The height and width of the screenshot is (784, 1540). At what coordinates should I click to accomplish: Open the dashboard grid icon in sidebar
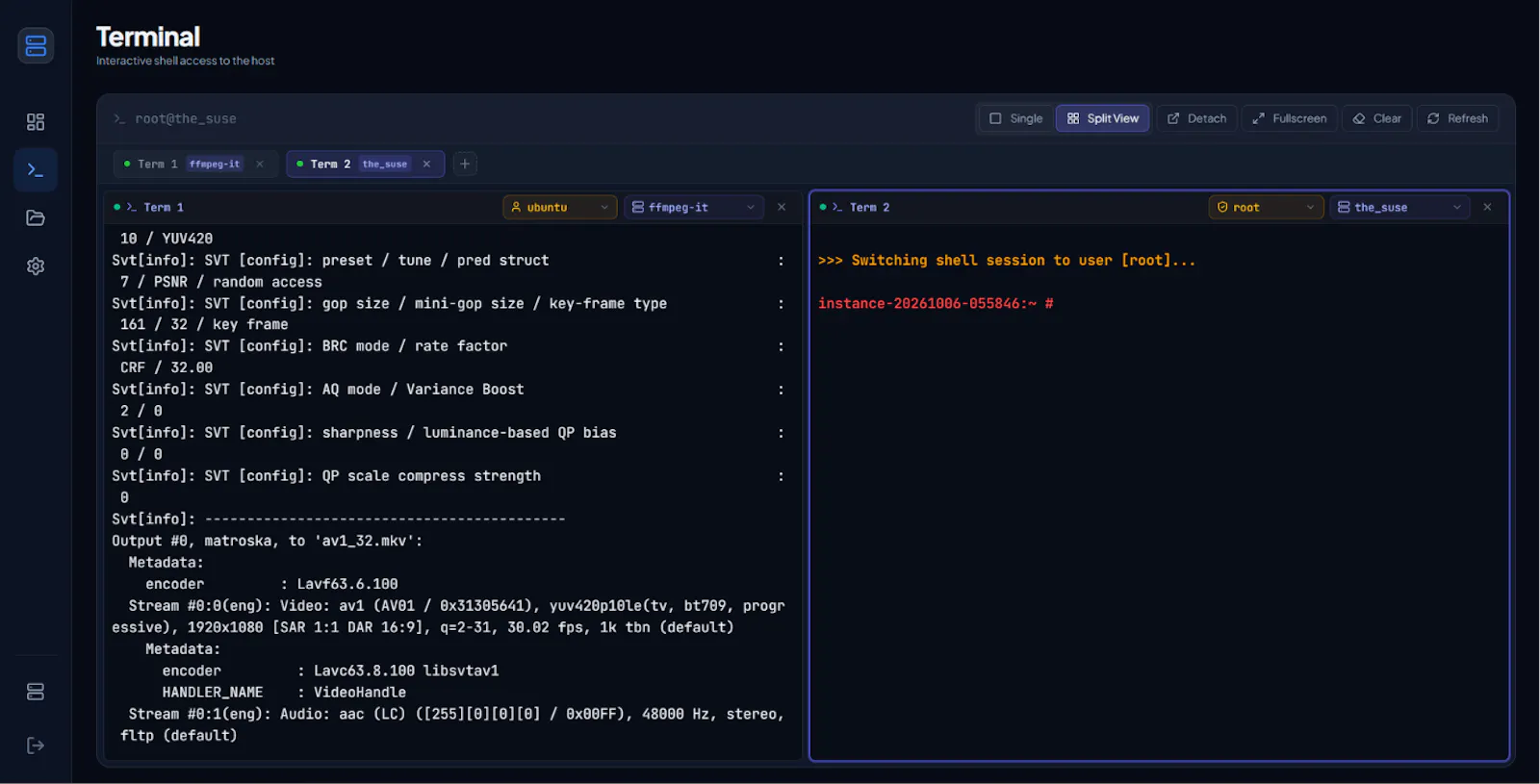36,122
